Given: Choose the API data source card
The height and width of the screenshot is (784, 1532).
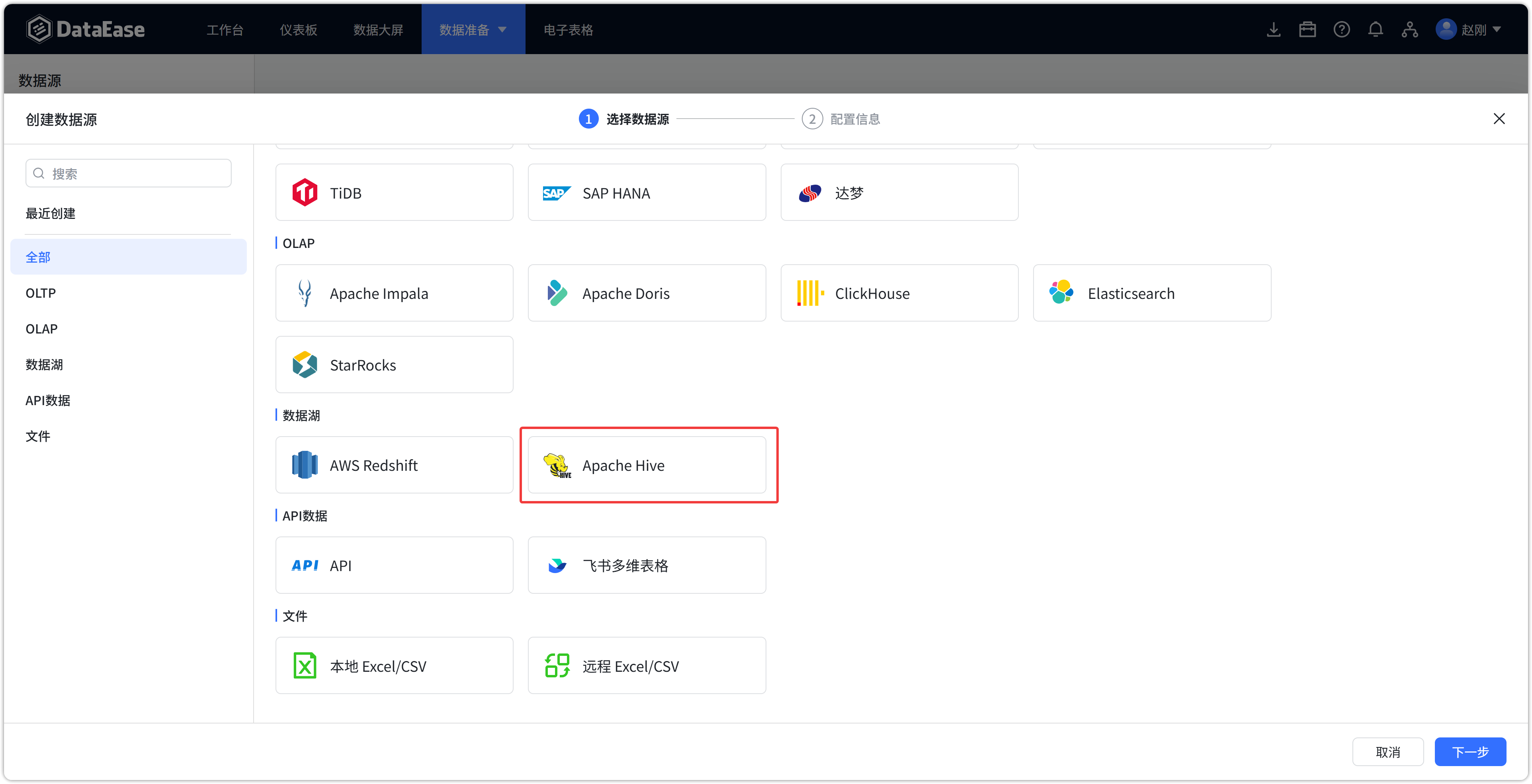Looking at the screenshot, I should pos(394,565).
